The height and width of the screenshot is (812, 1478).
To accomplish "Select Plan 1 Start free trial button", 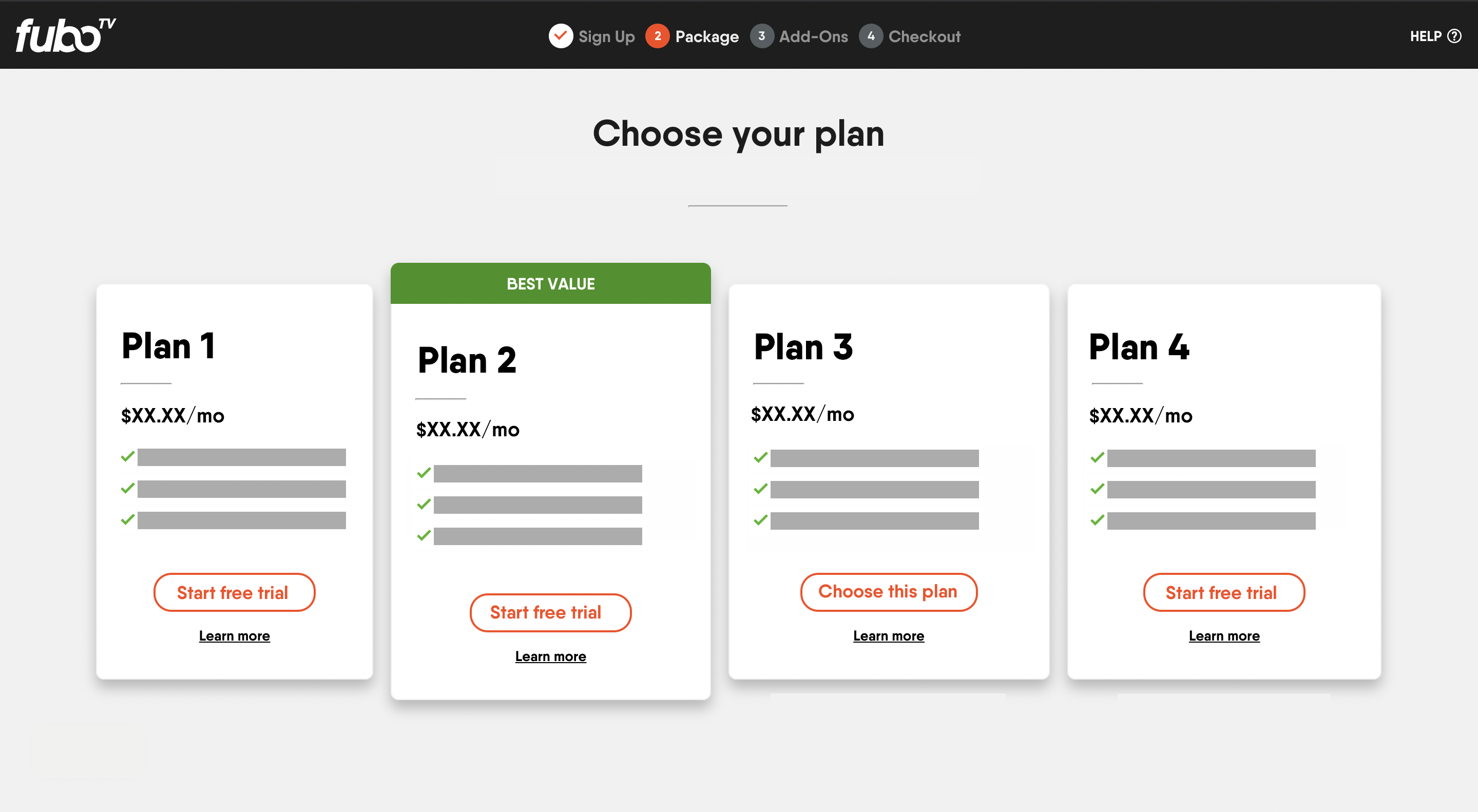I will coord(234,592).
